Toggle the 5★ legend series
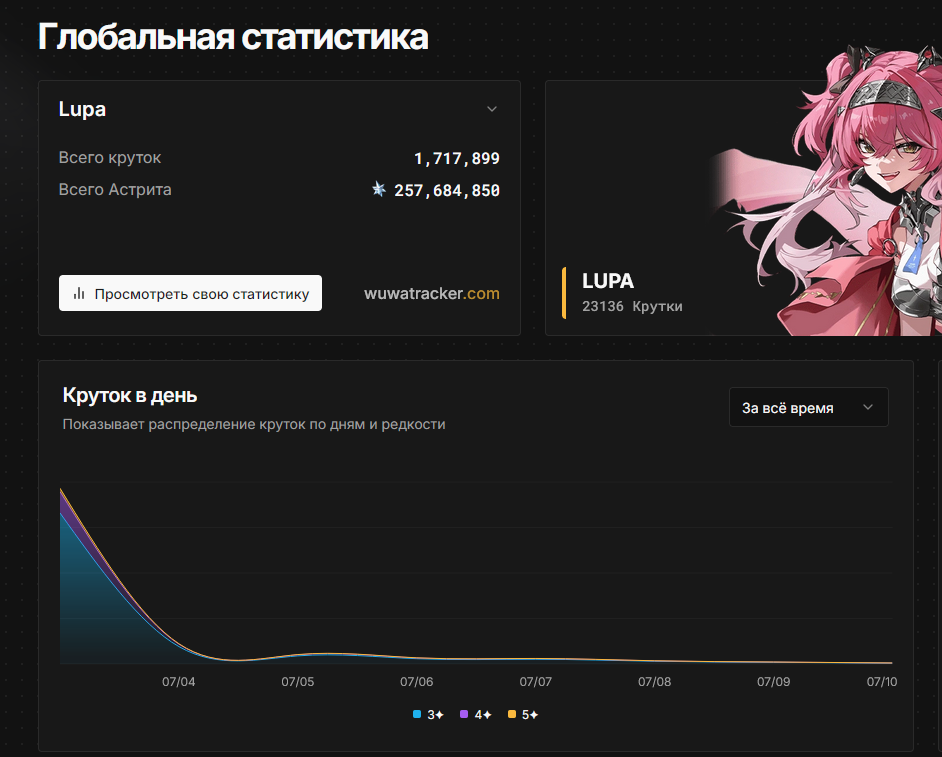Screen dimensions: 942x757 [523, 714]
